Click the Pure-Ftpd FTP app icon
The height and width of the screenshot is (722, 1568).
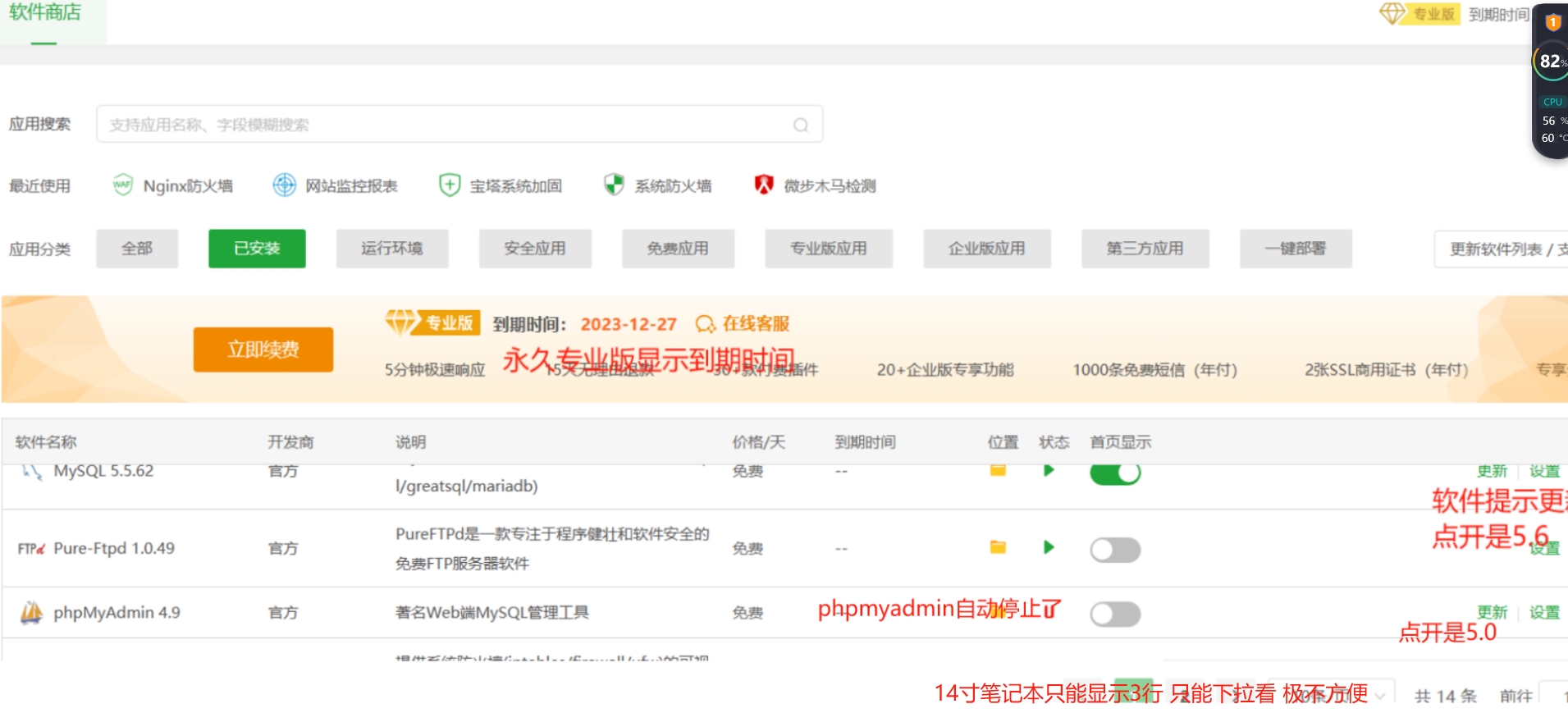click(31, 548)
